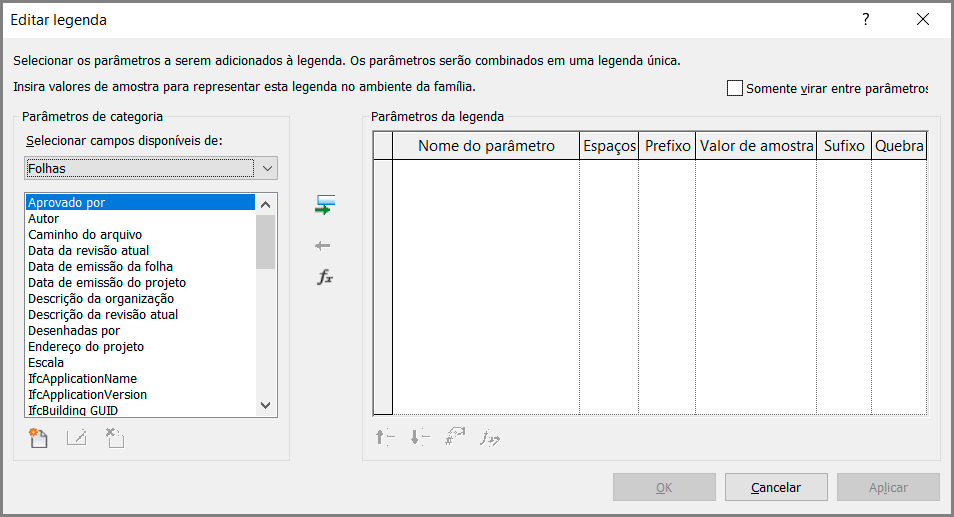The width and height of the screenshot is (954, 517).
Task: Click the help question mark in the title bar
Action: pyautogui.click(x=866, y=19)
